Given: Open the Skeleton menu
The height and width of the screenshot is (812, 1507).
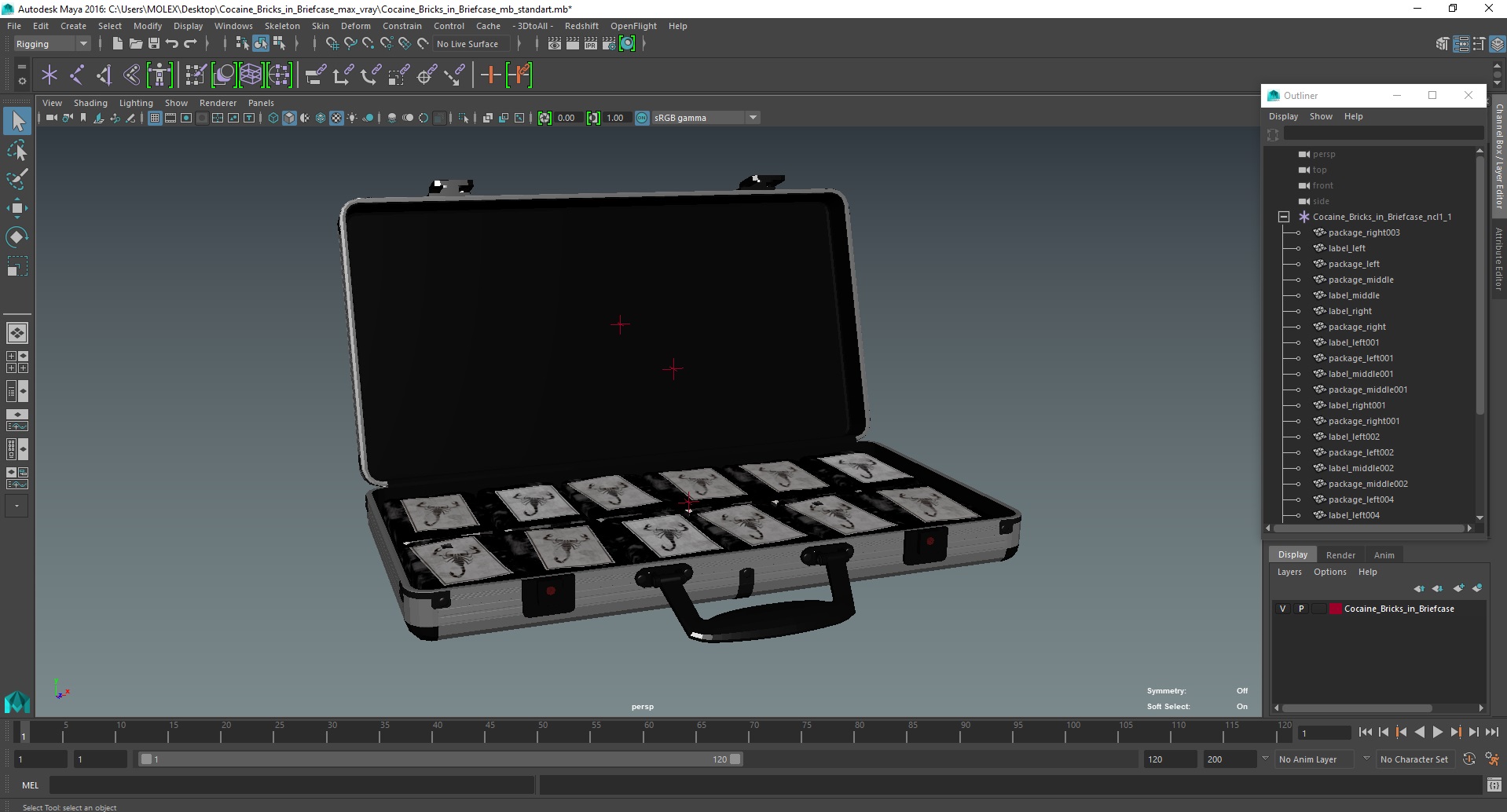Looking at the screenshot, I should coord(282,26).
